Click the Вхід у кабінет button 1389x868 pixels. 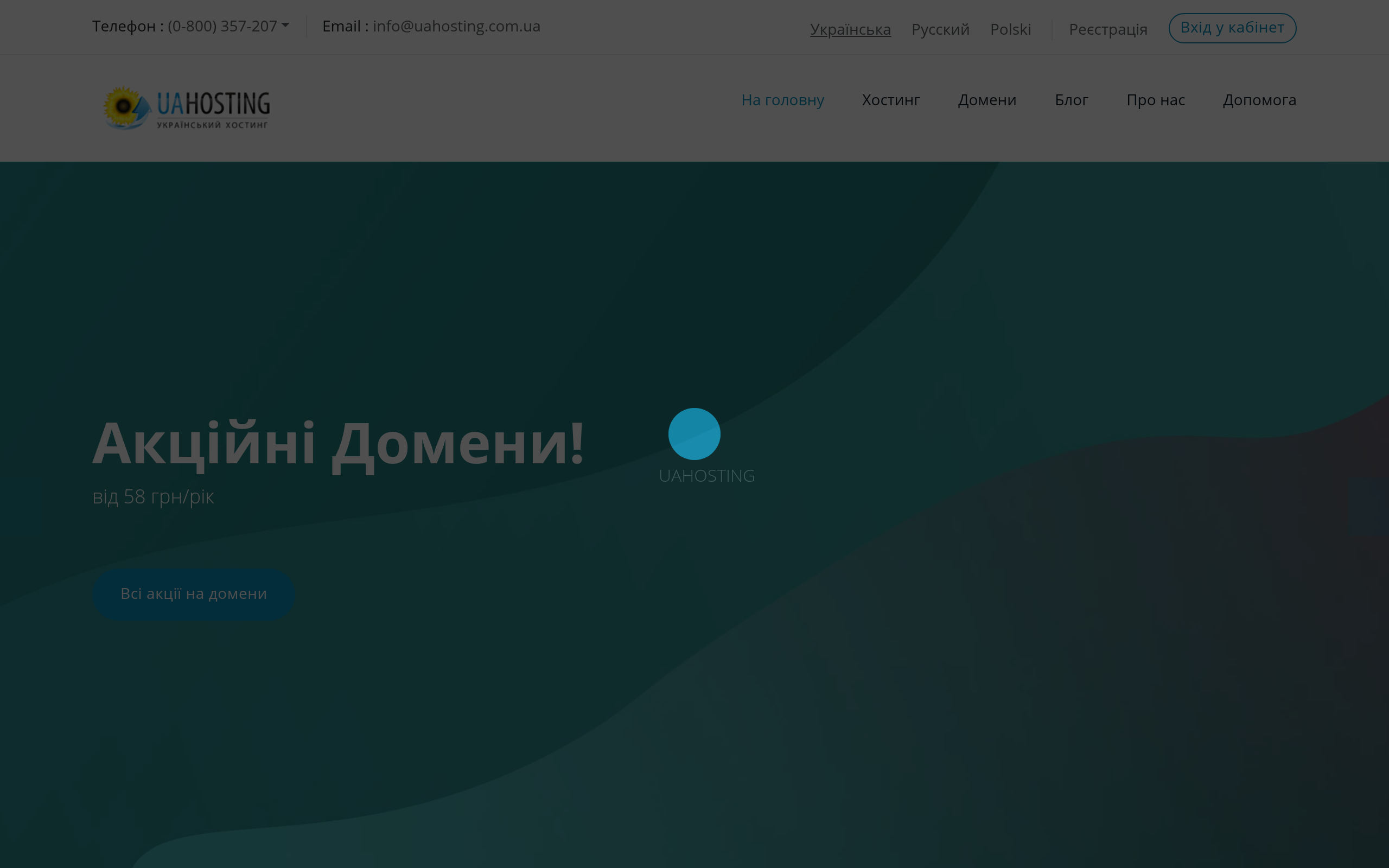[1232, 28]
